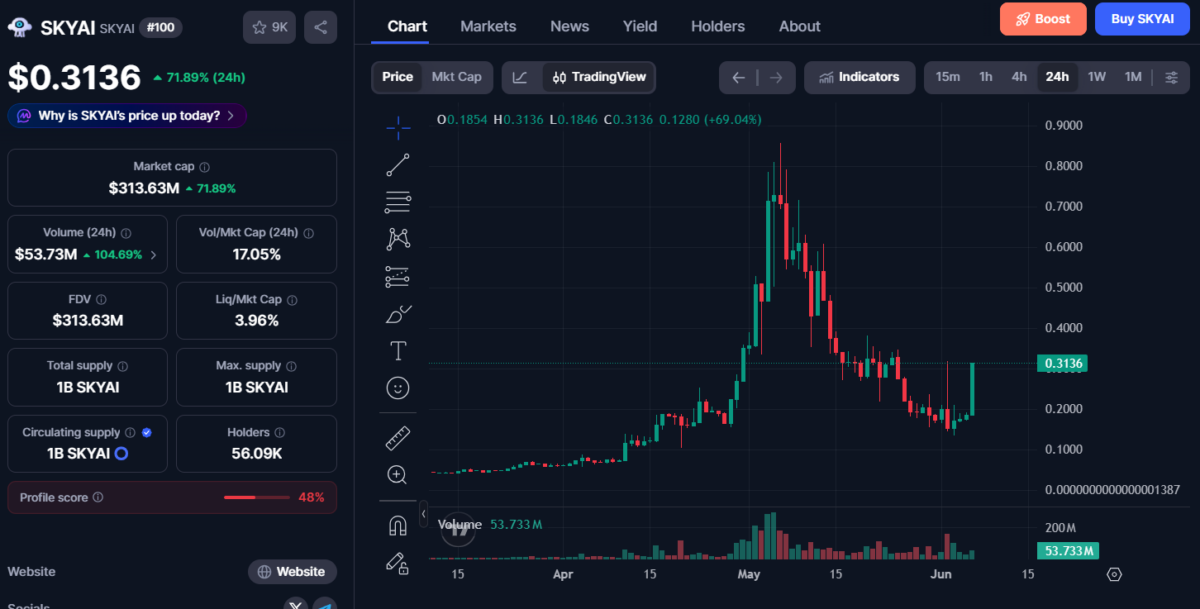Set chart interval to 1h

pyautogui.click(x=986, y=77)
